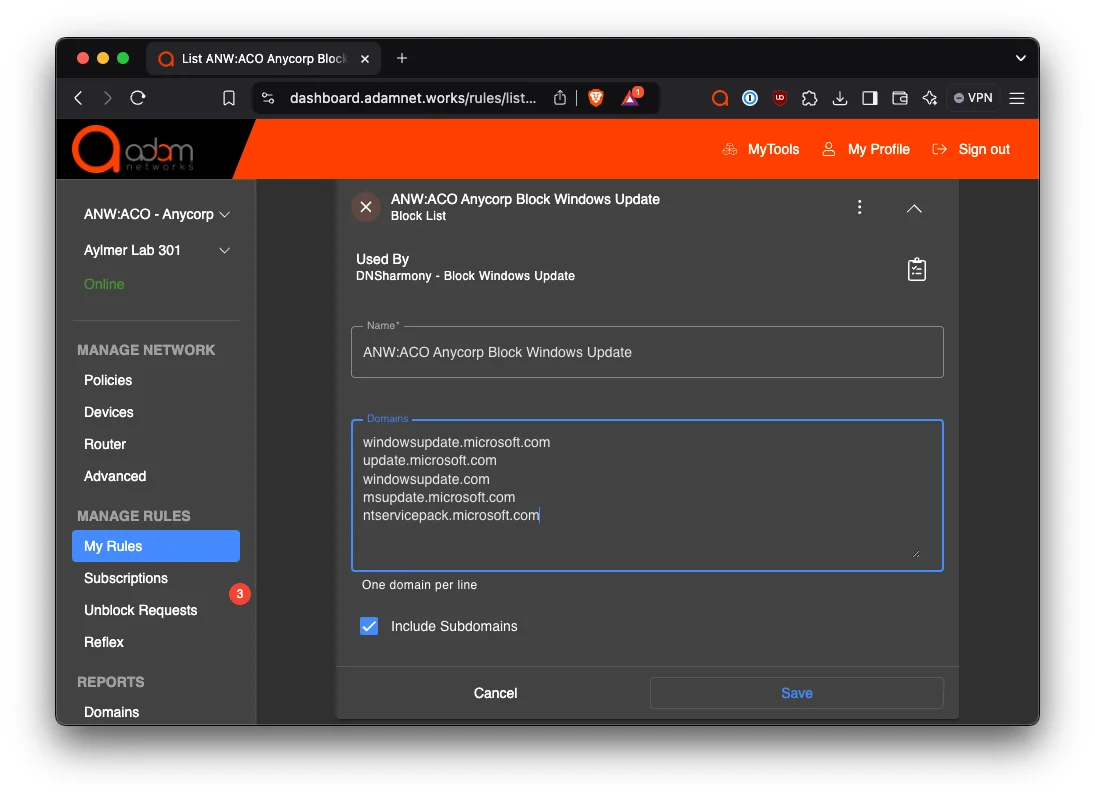Screen dimensions: 1095x799
Task: Open the Brave Wallet icon
Action: click(899, 98)
